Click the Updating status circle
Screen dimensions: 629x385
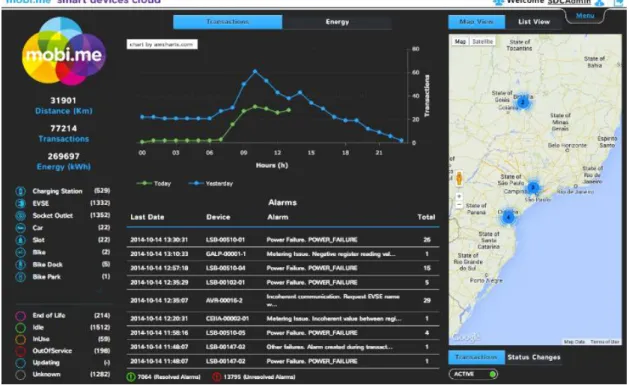[x=20, y=363]
